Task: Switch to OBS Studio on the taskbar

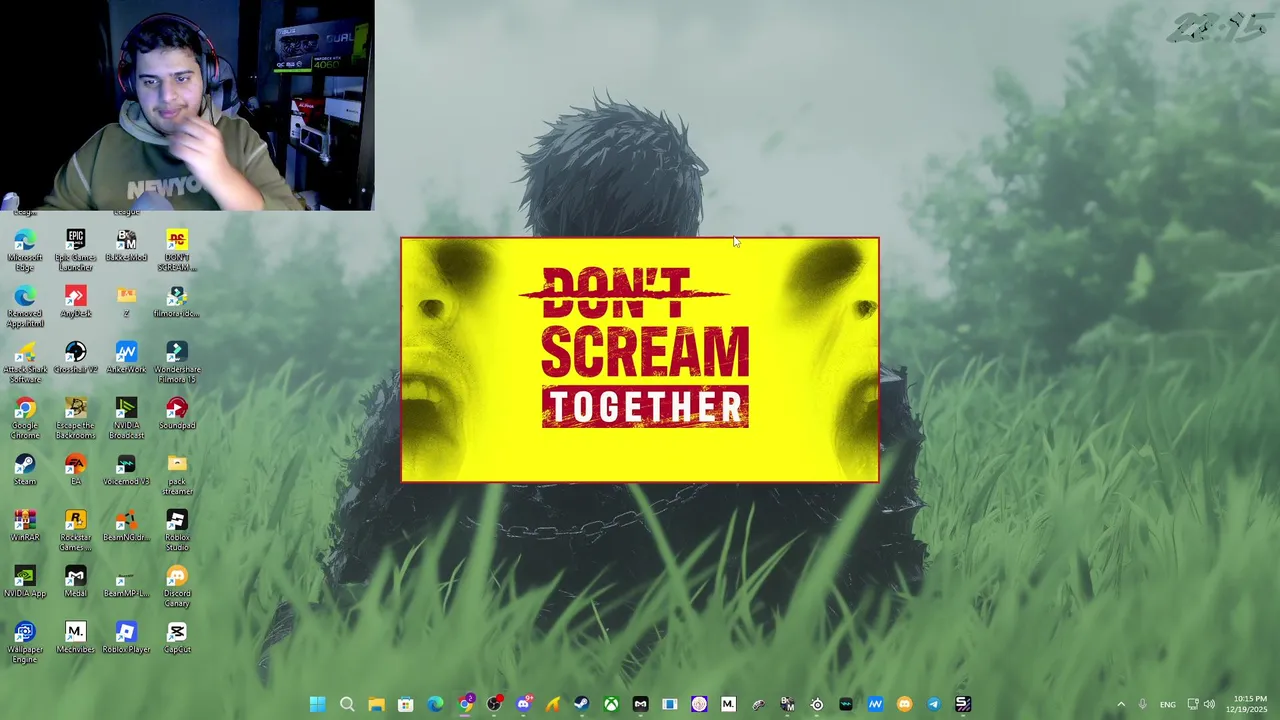Action: point(494,704)
